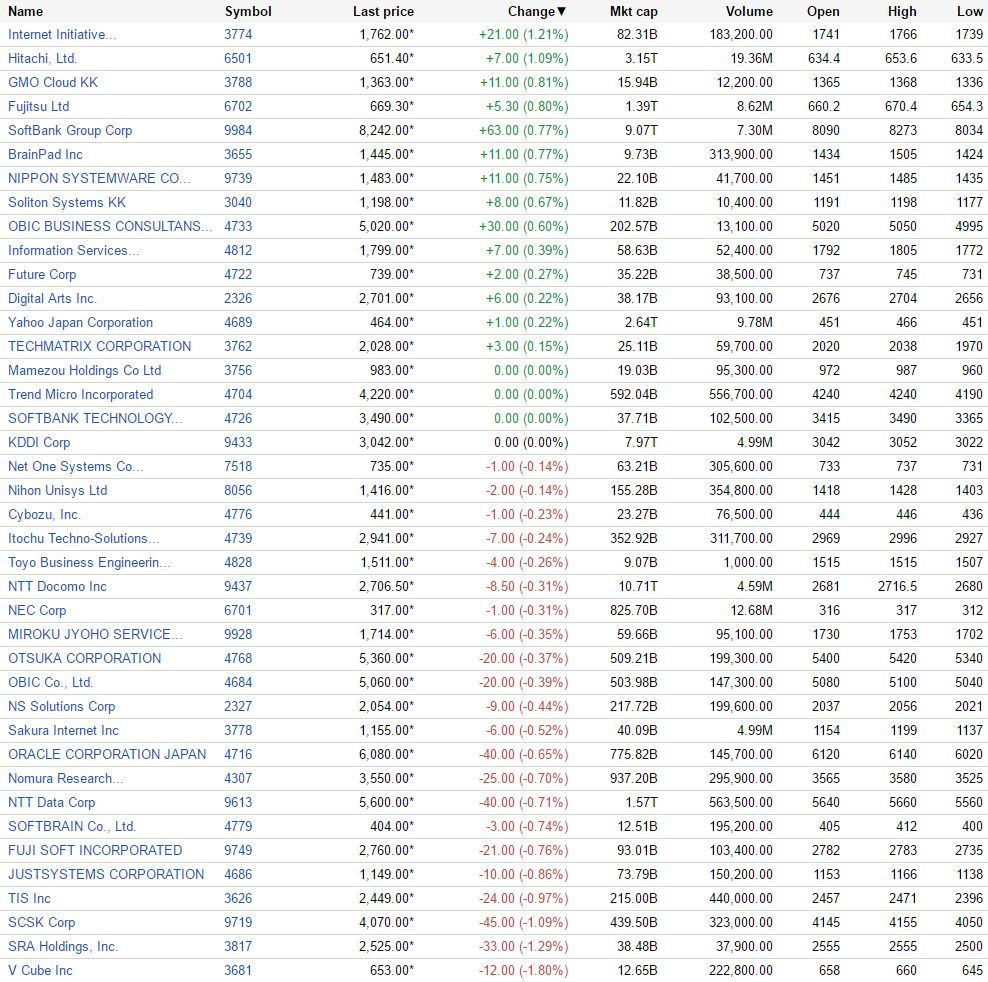Open the Fujitsu Ltd company link
The height and width of the screenshot is (982, 988).
tap(38, 107)
